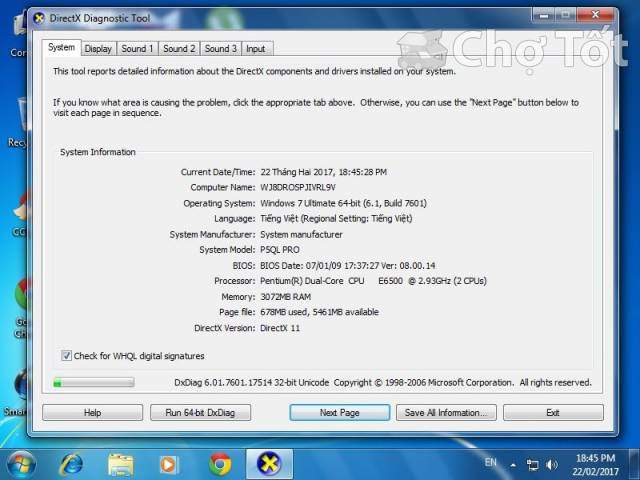Image resolution: width=640 pixels, height=480 pixels.
Task: Show hidden tray icons arrow
Action: click(513, 465)
